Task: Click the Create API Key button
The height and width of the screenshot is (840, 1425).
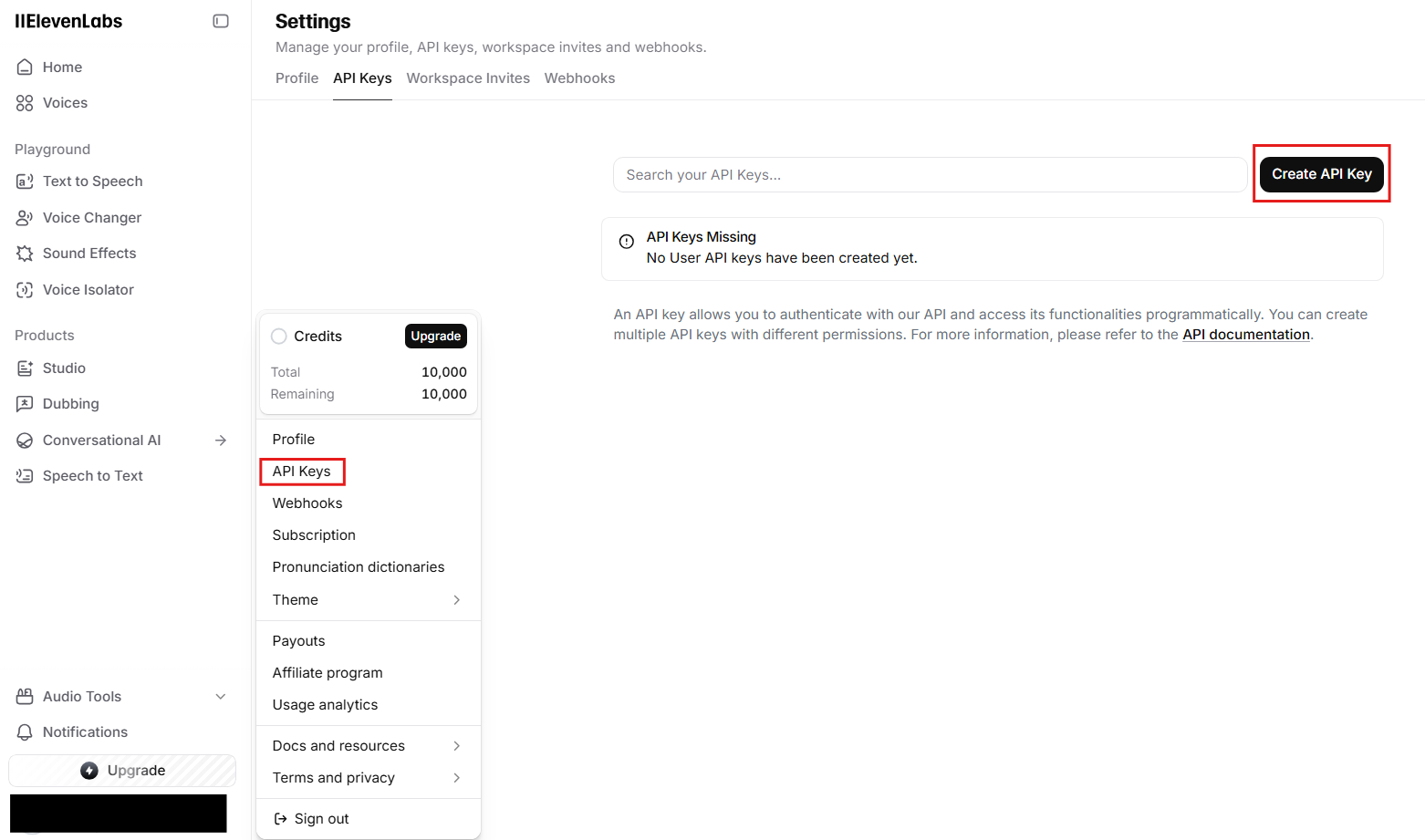Action: [1322, 174]
